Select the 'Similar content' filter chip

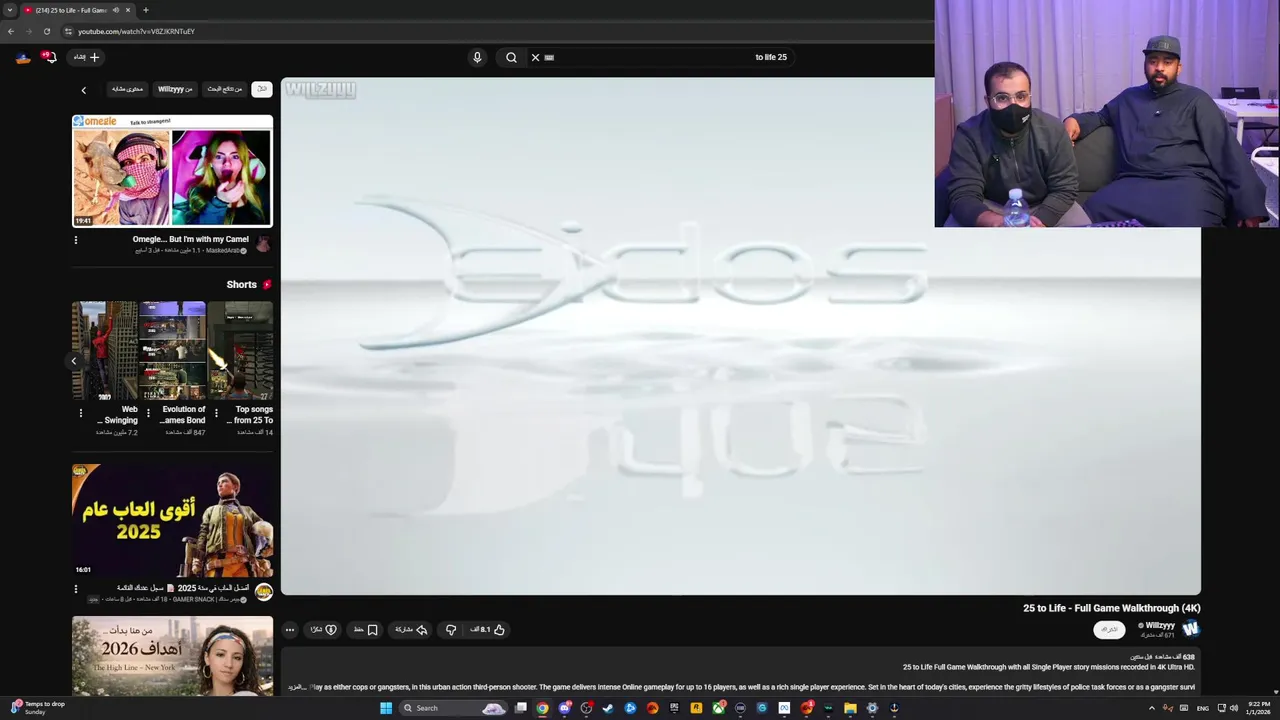click(127, 89)
